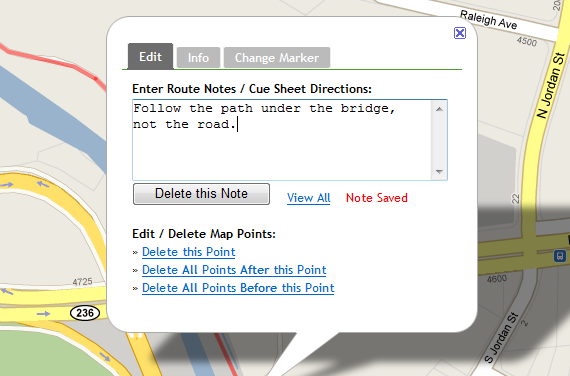Close the route notes popup
Screen dimensions: 570x376
460,33
